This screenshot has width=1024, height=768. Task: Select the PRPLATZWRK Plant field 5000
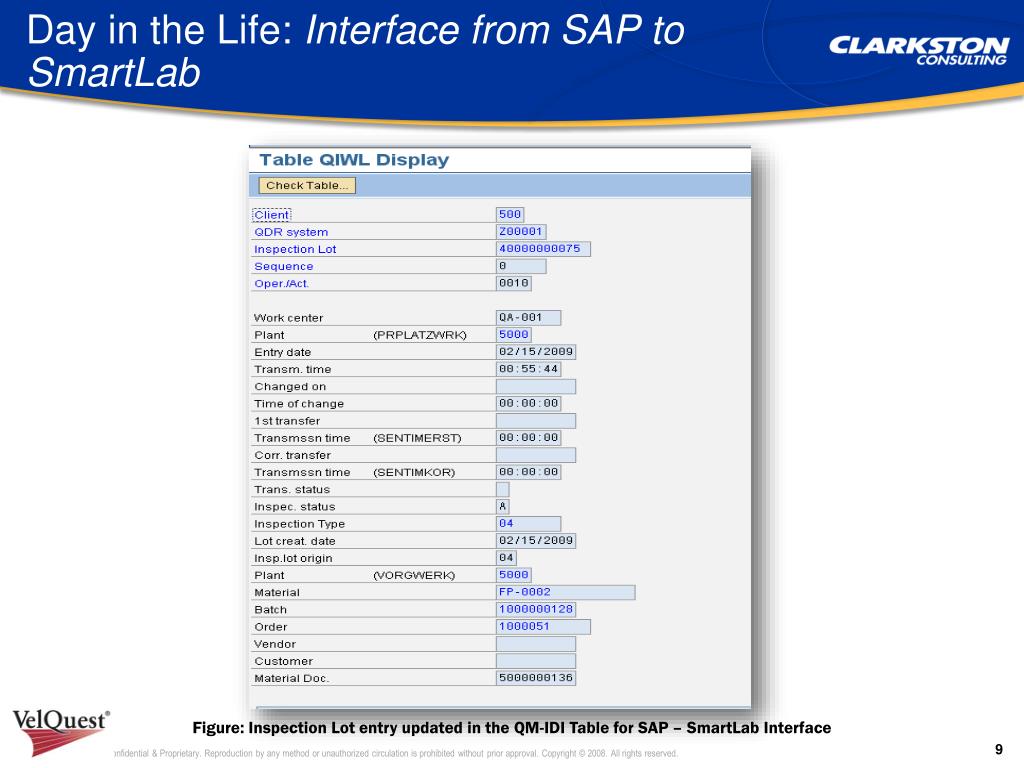[x=514, y=334]
